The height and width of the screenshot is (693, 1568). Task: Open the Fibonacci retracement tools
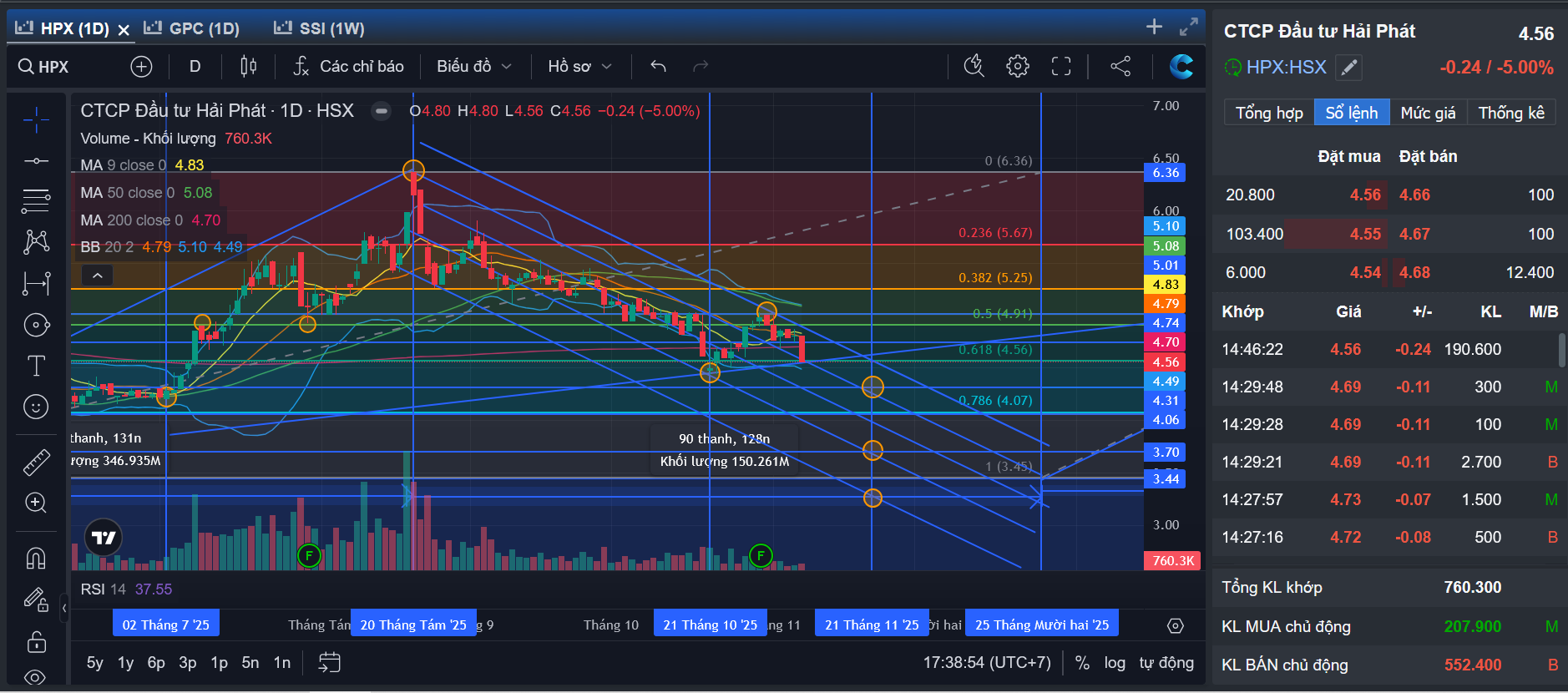tap(36, 200)
